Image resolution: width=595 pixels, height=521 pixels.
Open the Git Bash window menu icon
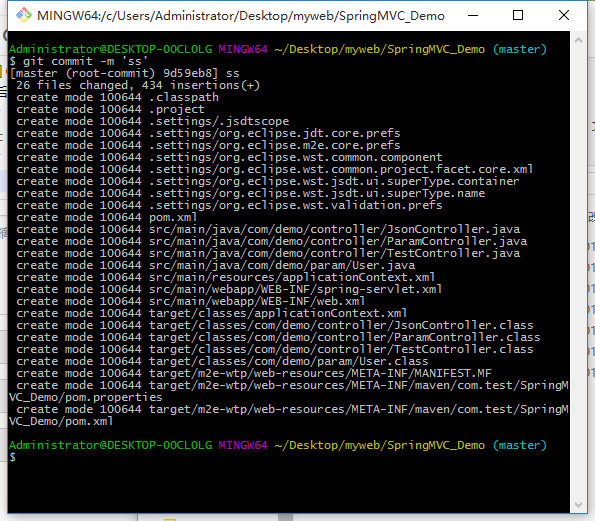point(24,16)
